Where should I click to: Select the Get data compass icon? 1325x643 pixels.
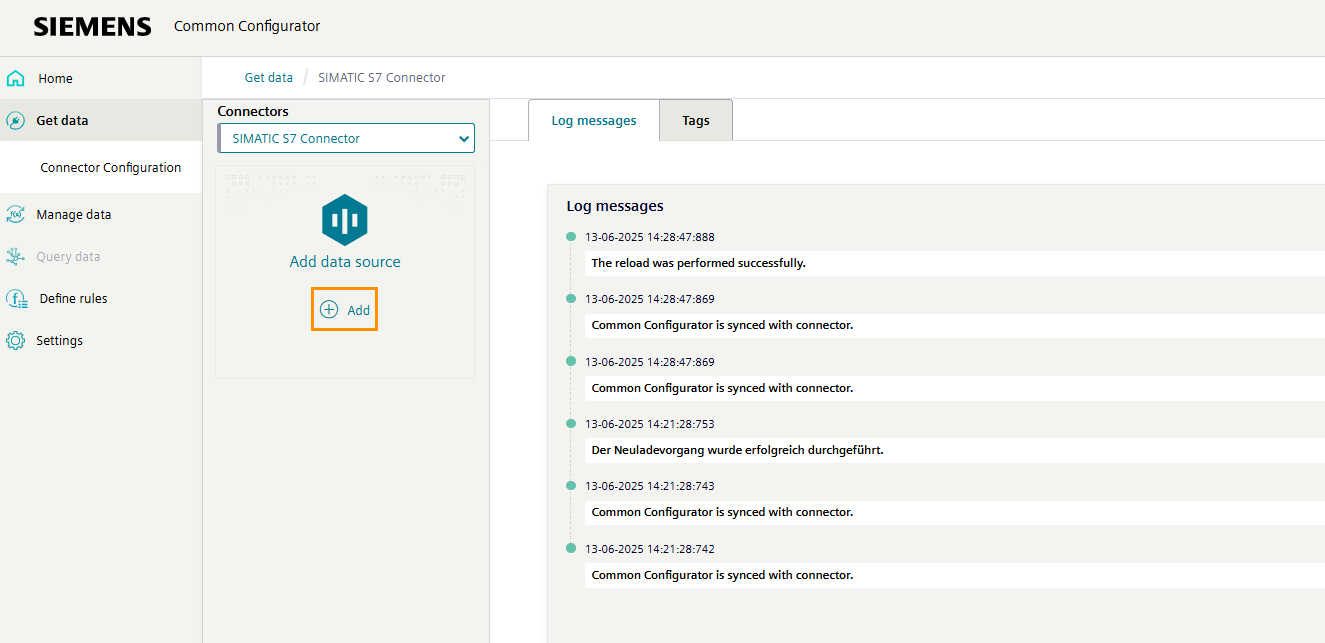[18, 119]
